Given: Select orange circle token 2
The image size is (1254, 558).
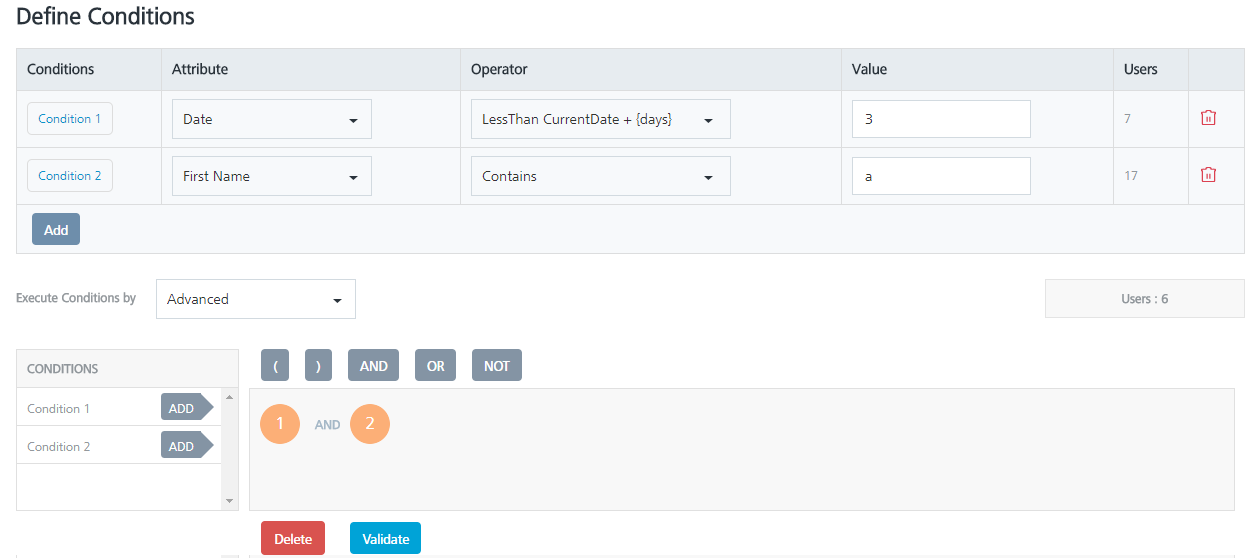Looking at the screenshot, I should (x=370, y=424).
